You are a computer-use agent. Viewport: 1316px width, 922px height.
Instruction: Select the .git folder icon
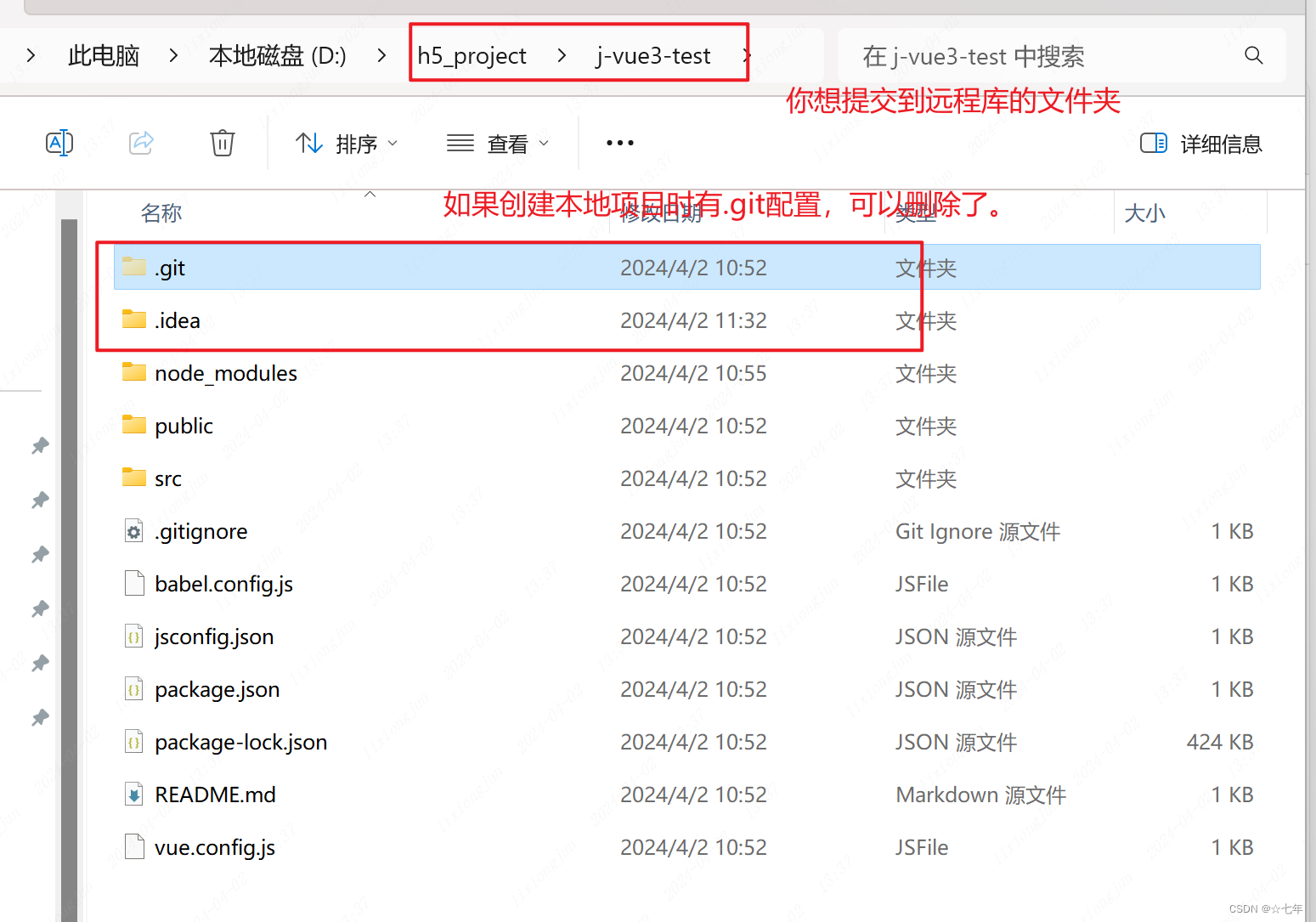[134, 267]
